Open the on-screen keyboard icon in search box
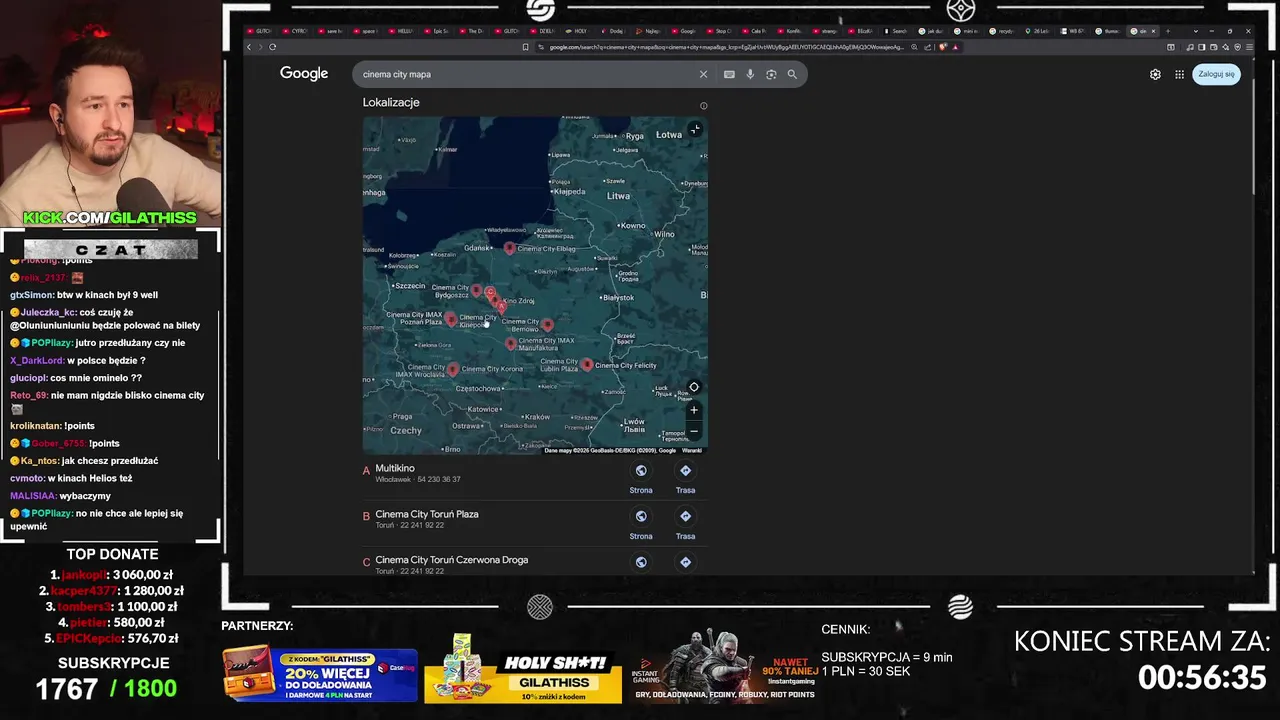Screen dimensions: 1280x720 [729, 74]
